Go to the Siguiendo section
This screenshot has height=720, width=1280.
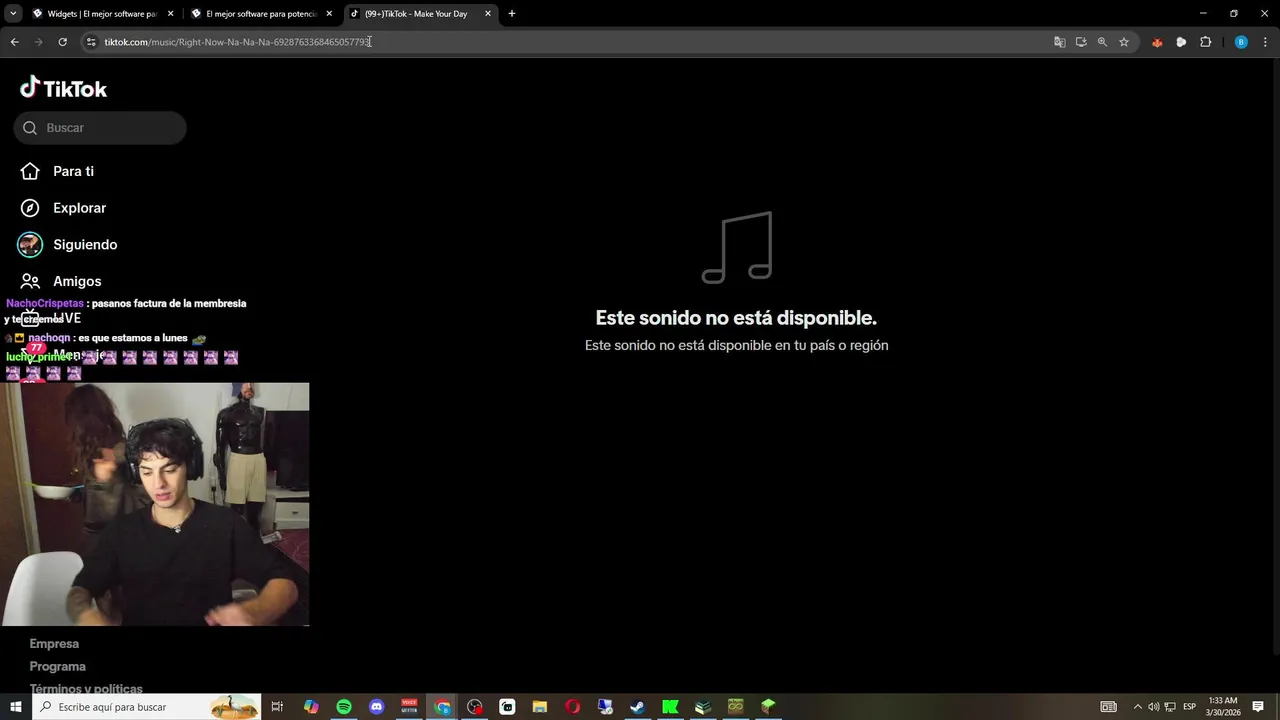85,244
